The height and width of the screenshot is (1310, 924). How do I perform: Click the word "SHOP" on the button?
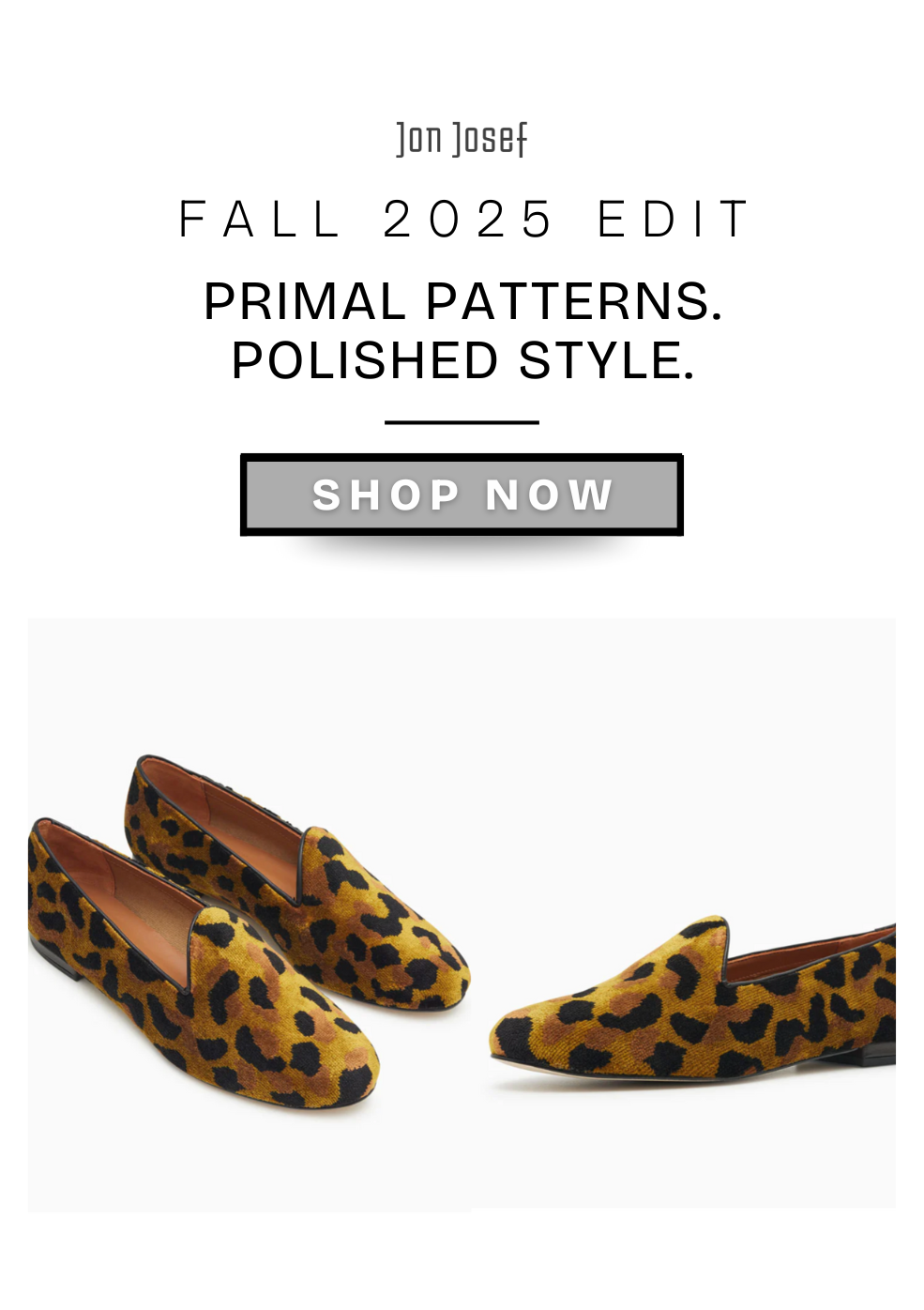click(x=386, y=495)
